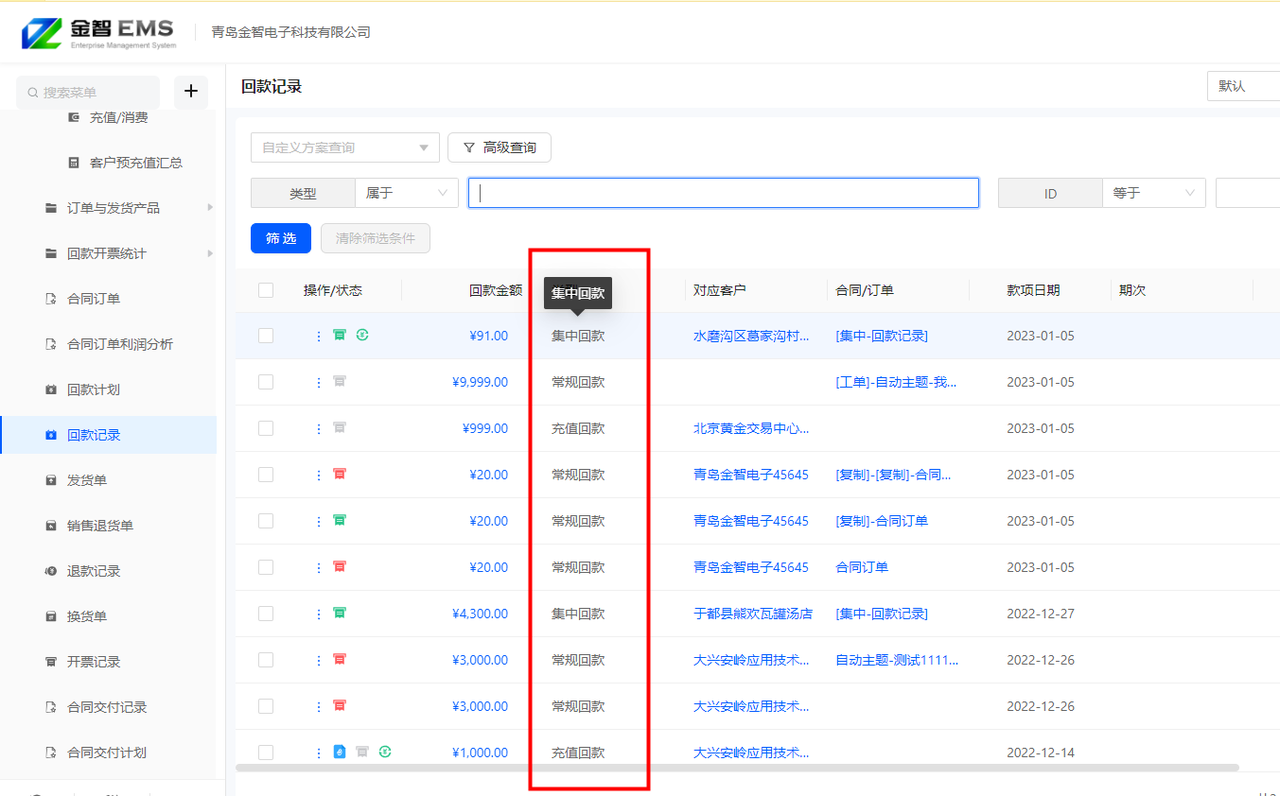Click the 金智 EMS logo
The image size is (1280, 796).
coord(99,32)
